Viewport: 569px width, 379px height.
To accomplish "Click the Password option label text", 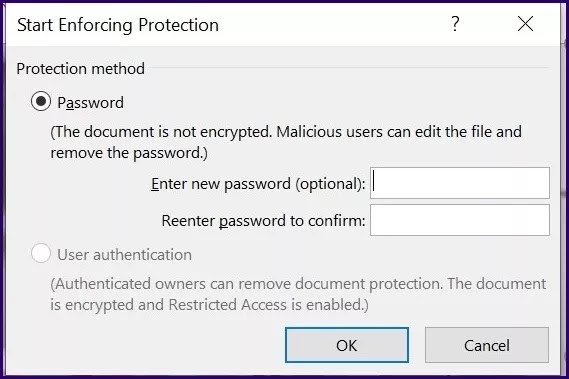I will pos(91,103).
